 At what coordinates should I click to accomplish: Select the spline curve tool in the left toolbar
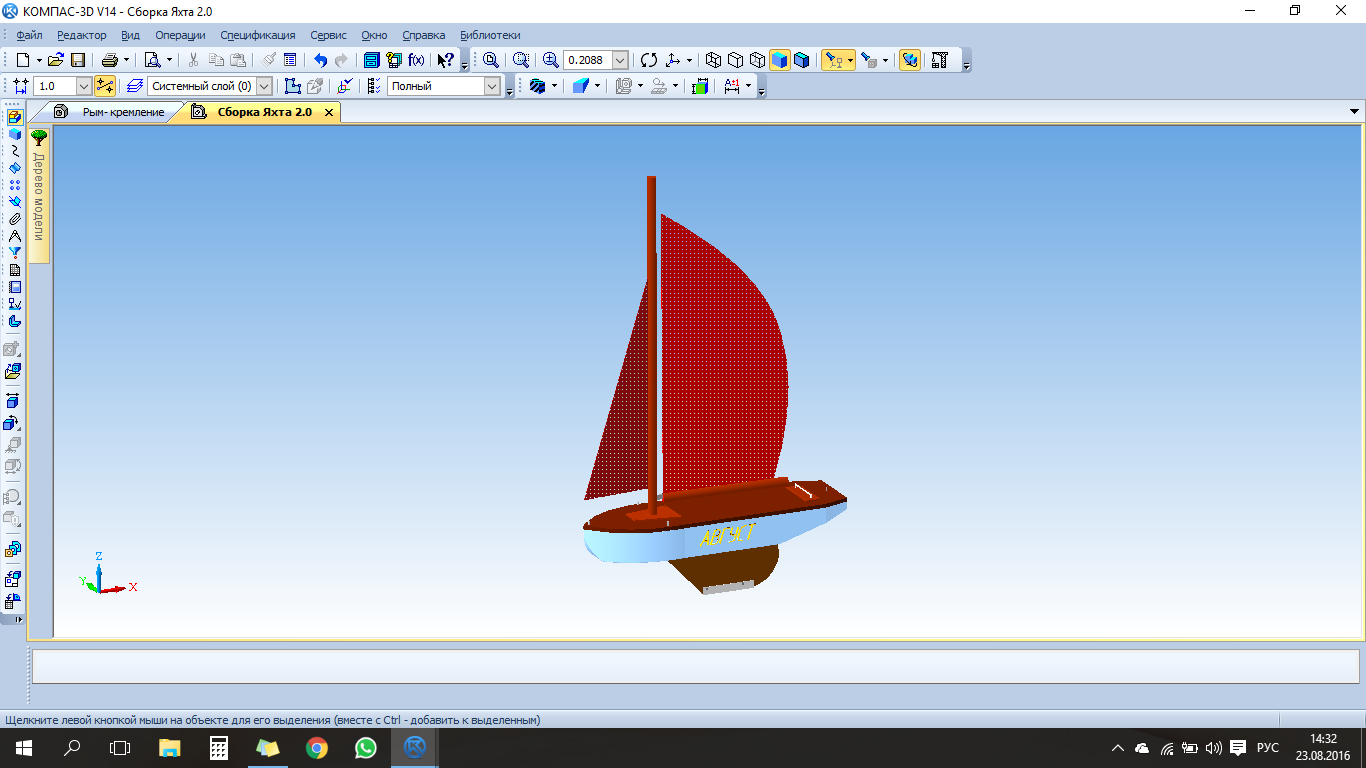tap(14, 150)
